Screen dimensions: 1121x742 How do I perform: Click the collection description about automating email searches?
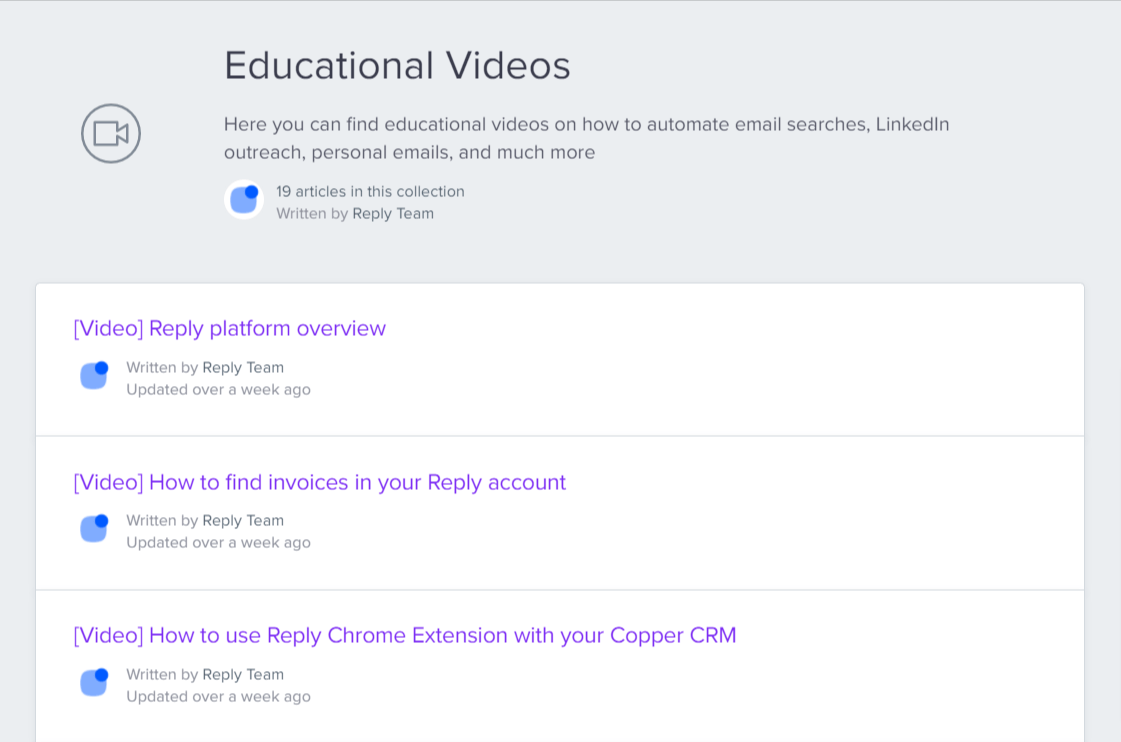click(x=586, y=138)
